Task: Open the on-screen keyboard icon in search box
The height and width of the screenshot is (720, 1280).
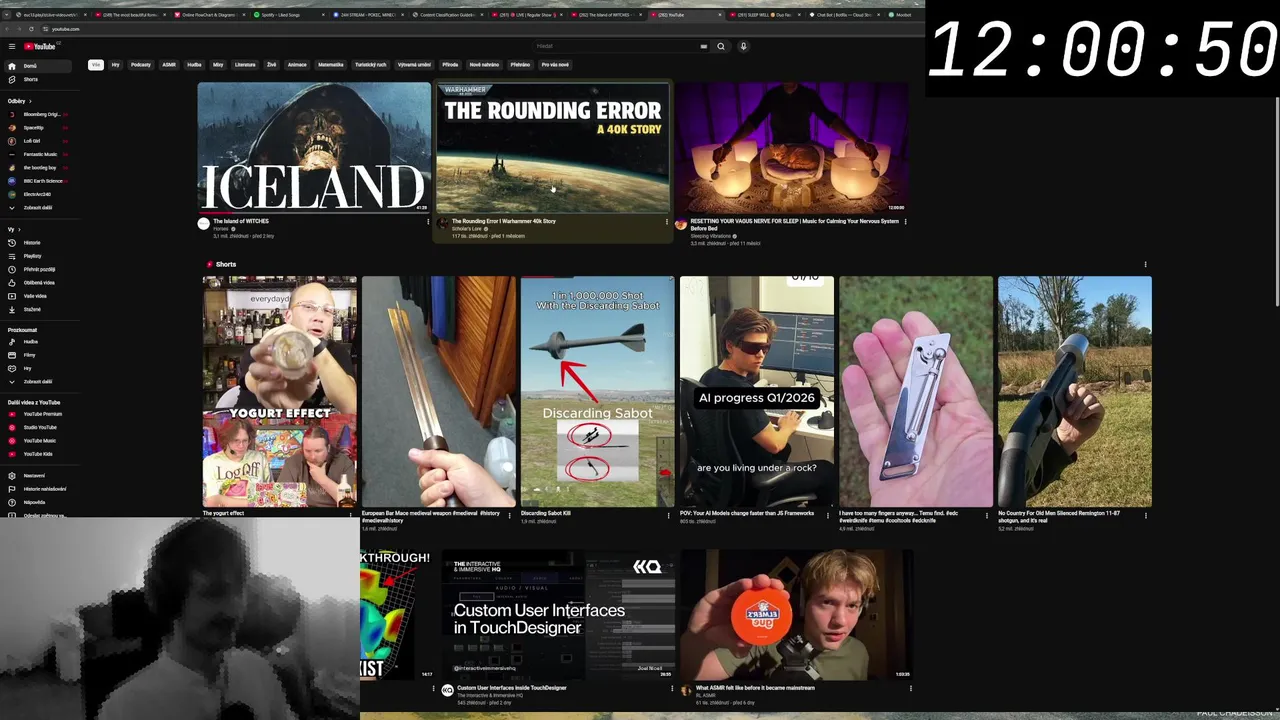Action: click(704, 46)
